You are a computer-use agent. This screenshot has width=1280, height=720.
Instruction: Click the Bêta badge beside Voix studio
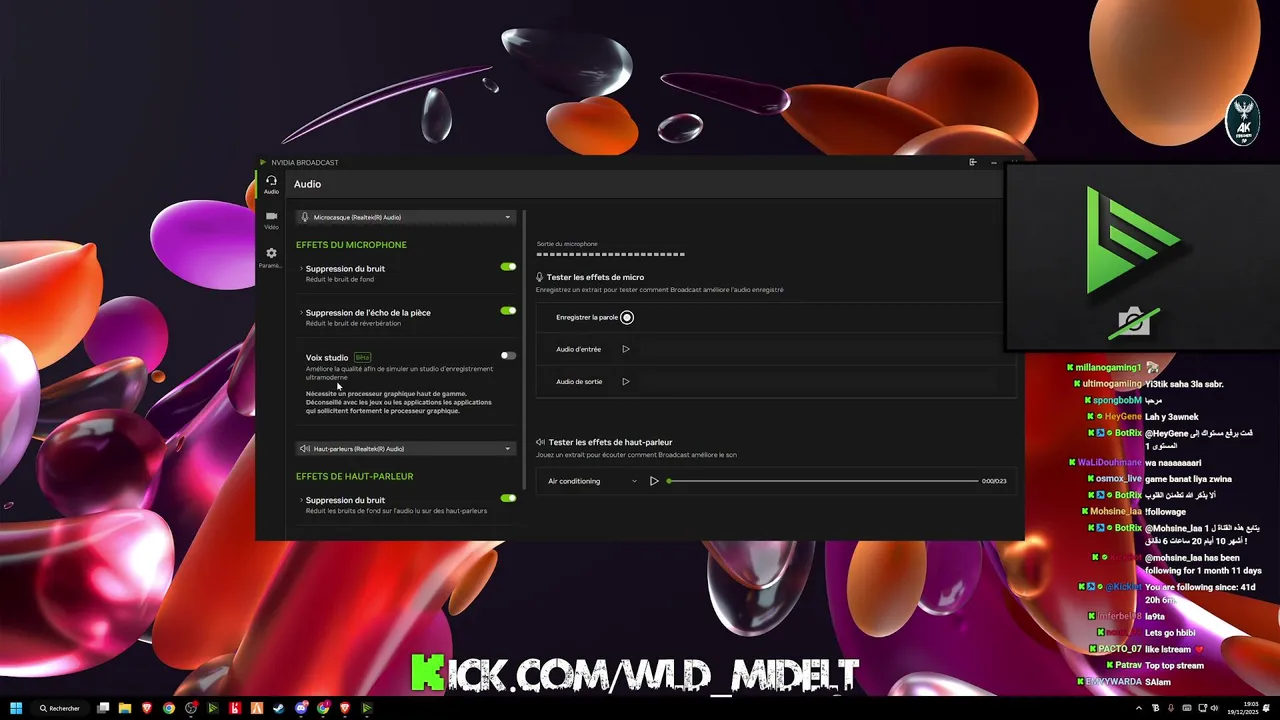click(362, 357)
